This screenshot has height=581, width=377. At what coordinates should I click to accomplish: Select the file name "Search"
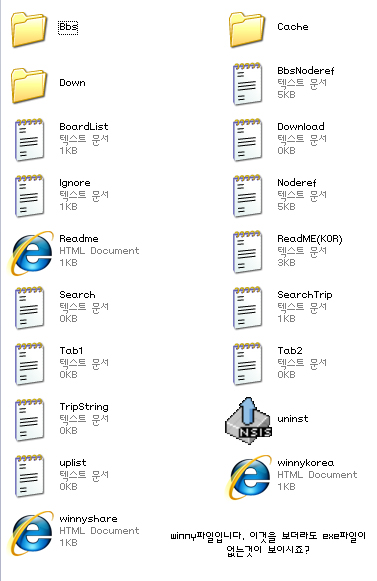tap(77, 295)
